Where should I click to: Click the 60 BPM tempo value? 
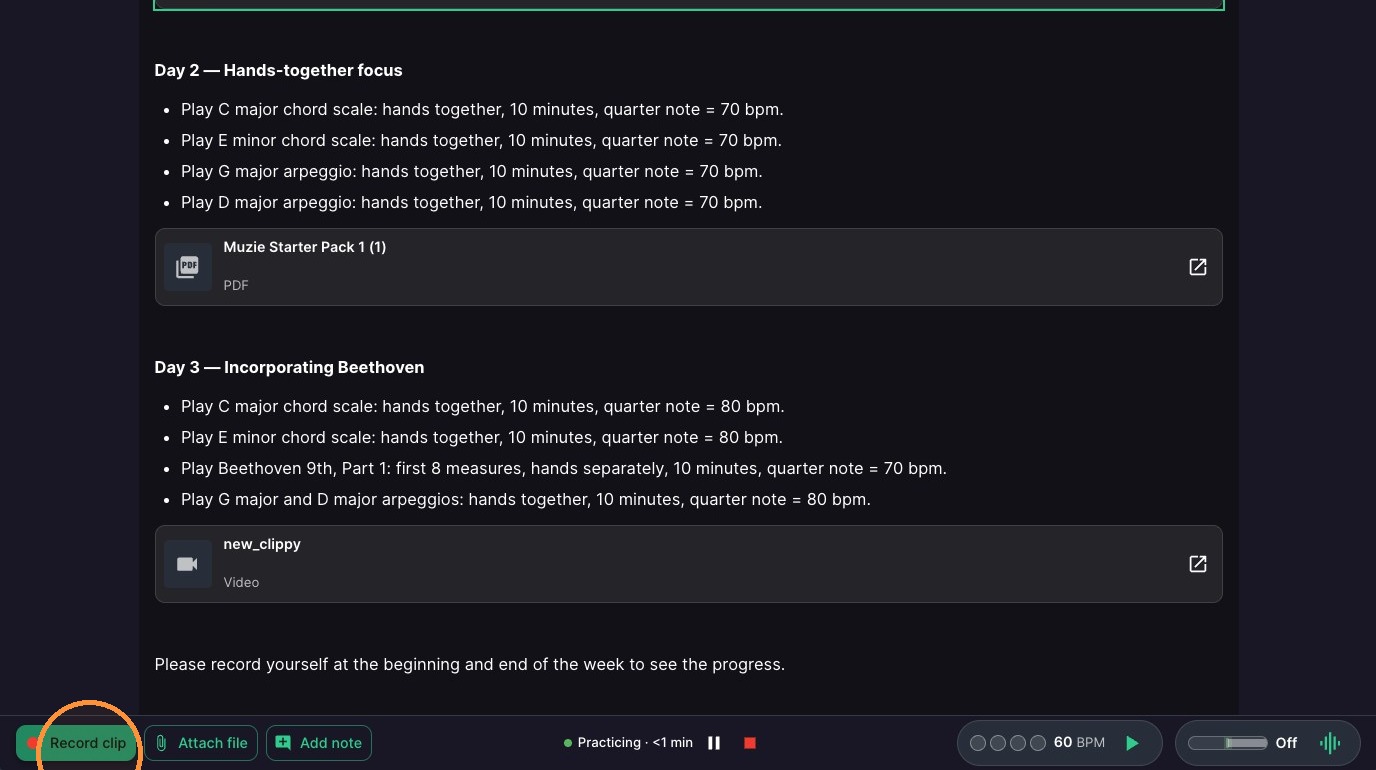(x=1079, y=743)
